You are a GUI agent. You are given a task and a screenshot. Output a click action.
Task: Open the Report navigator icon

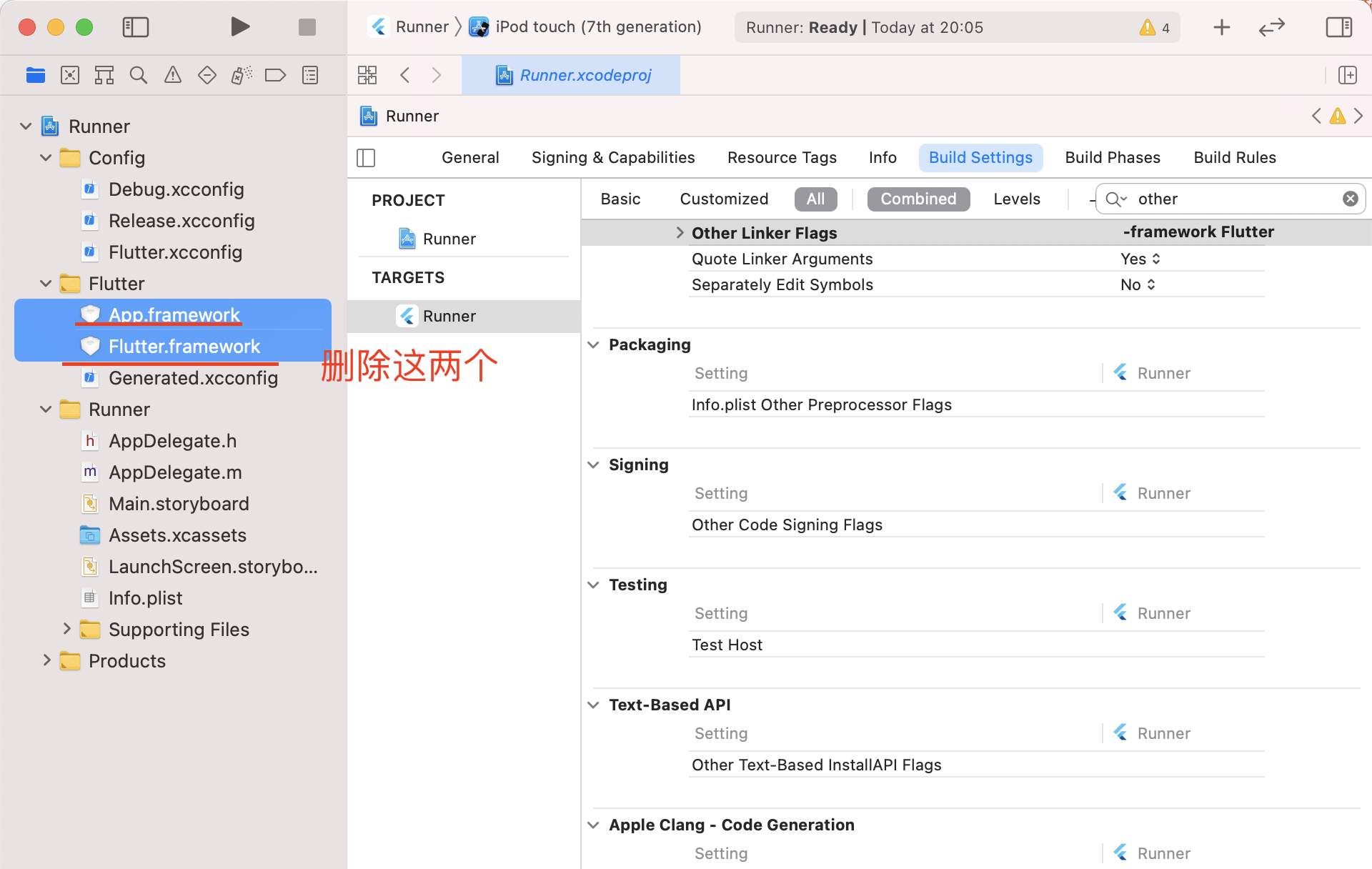click(x=310, y=75)
